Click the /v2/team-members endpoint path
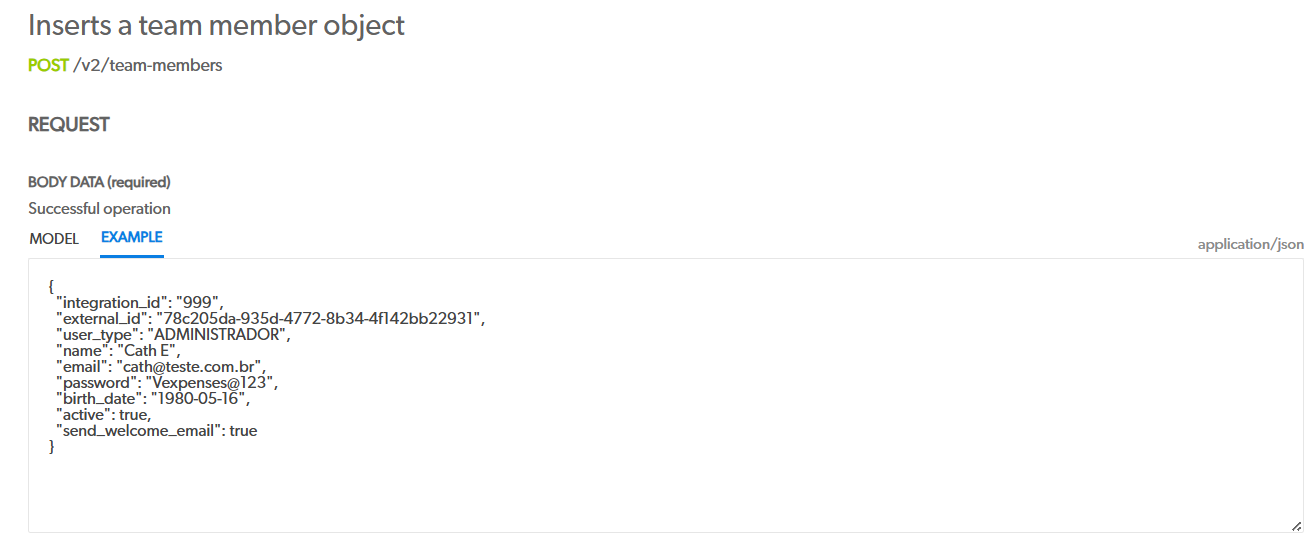 point(148,65)
